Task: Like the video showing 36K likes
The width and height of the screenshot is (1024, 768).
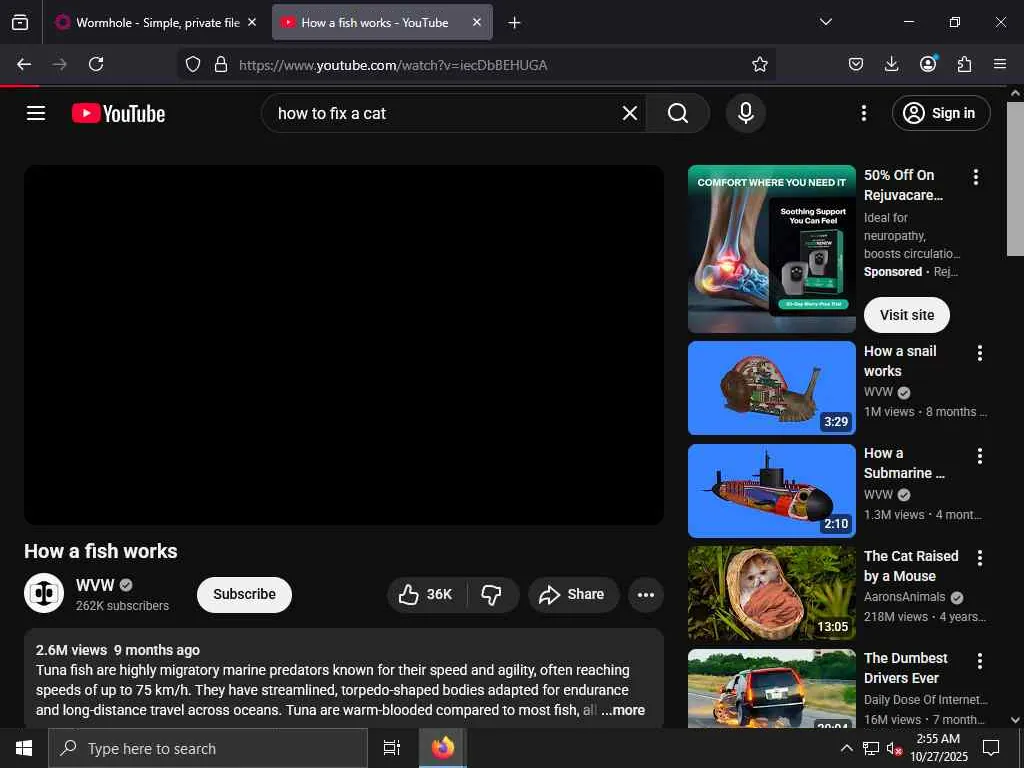Action: pyautogui.click(x=426, y=594)
